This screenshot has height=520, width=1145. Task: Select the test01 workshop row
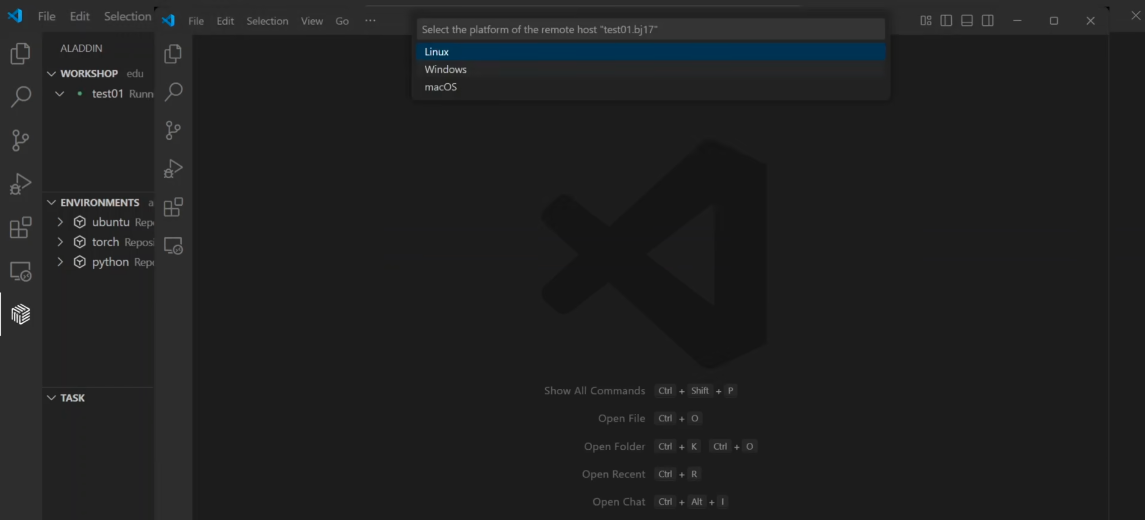click(98, 93)
